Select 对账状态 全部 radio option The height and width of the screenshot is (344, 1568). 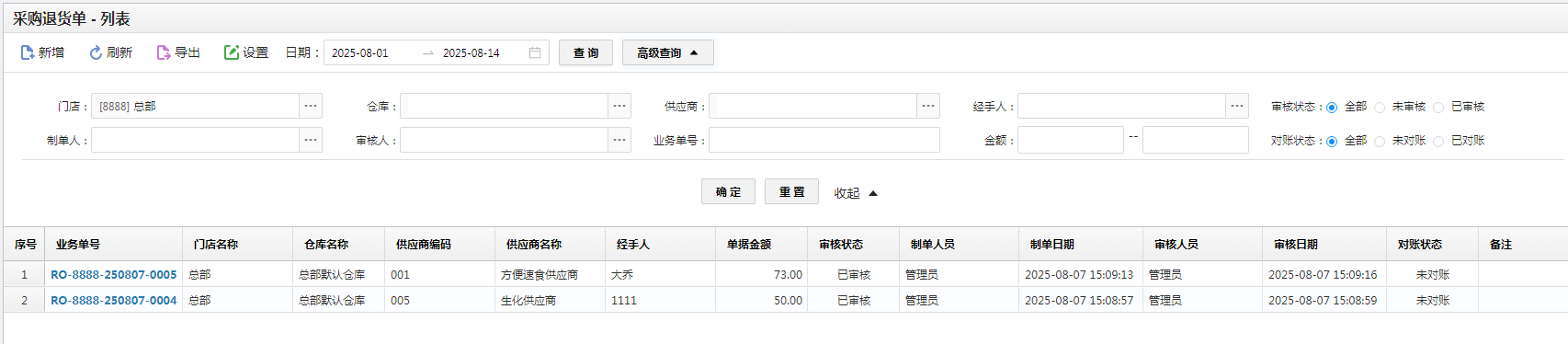[1332, 142]
